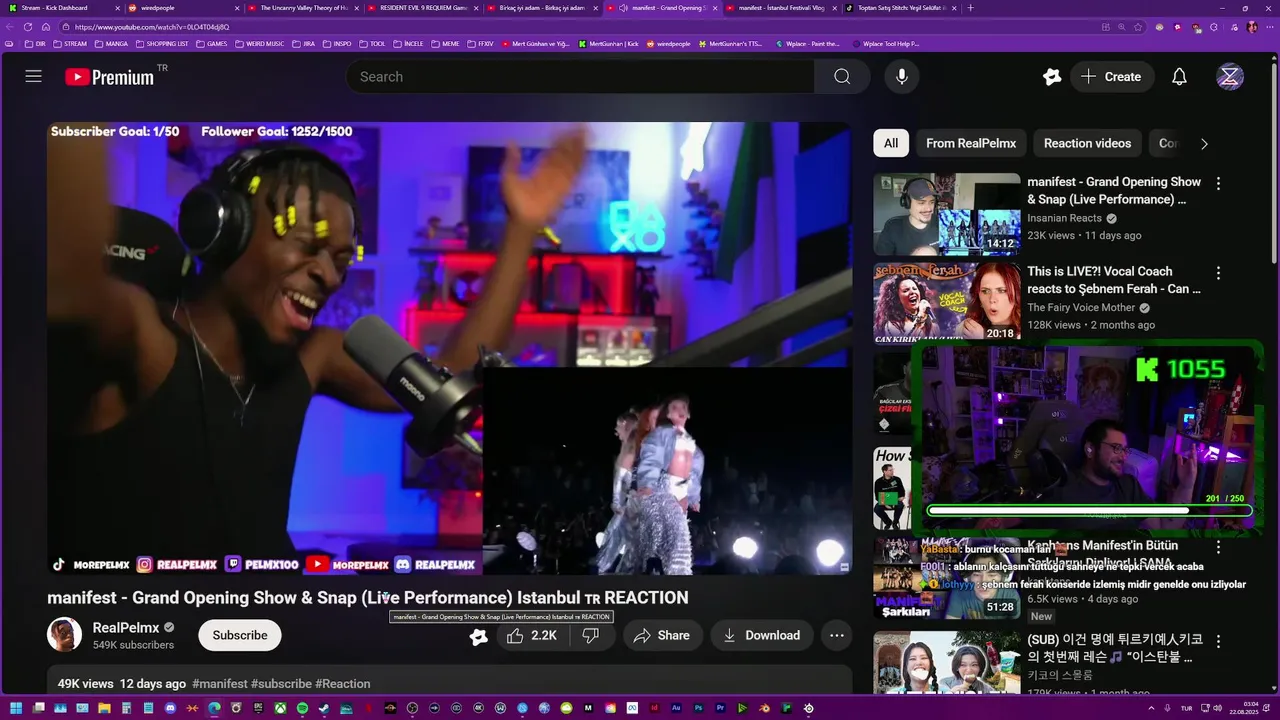Show hidden system tray icons chevron

(x=1151, y=708)
